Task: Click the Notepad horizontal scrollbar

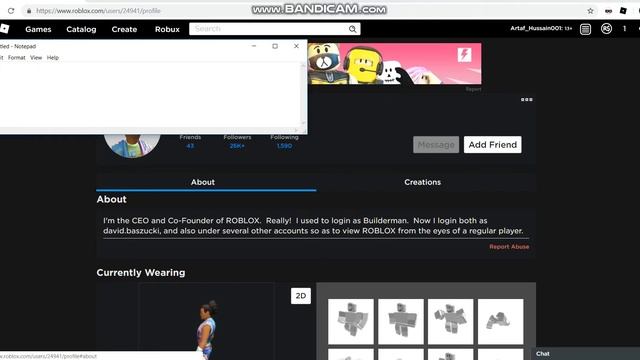Action: coord(150,130)
